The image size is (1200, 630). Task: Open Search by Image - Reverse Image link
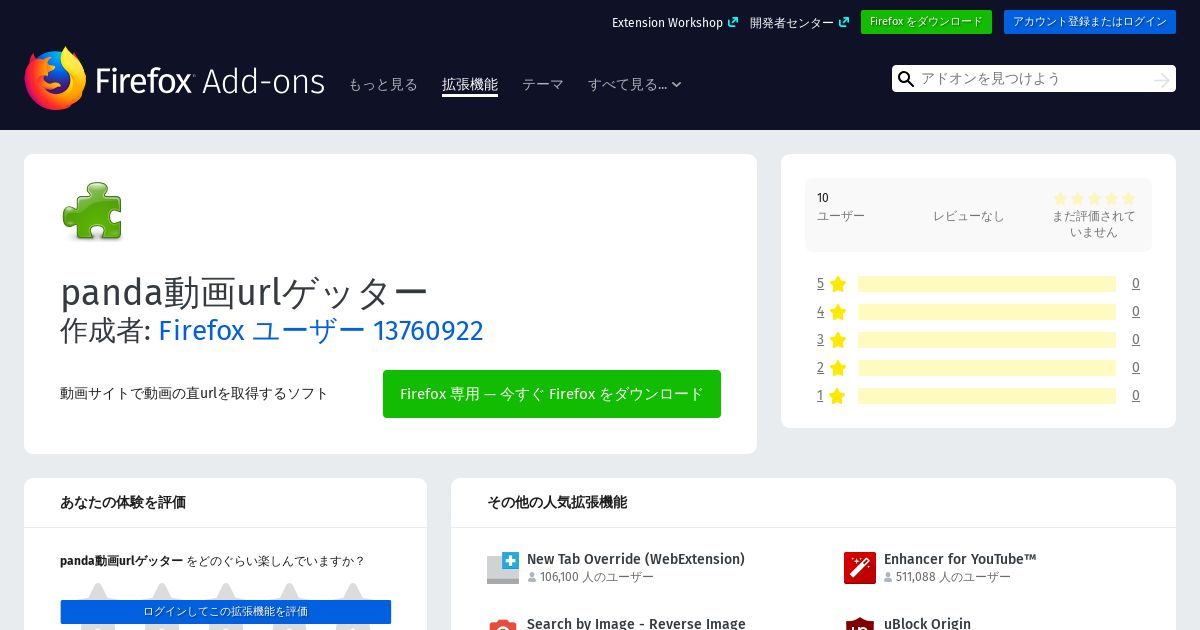pyautogui.click(x=636, y=623)
